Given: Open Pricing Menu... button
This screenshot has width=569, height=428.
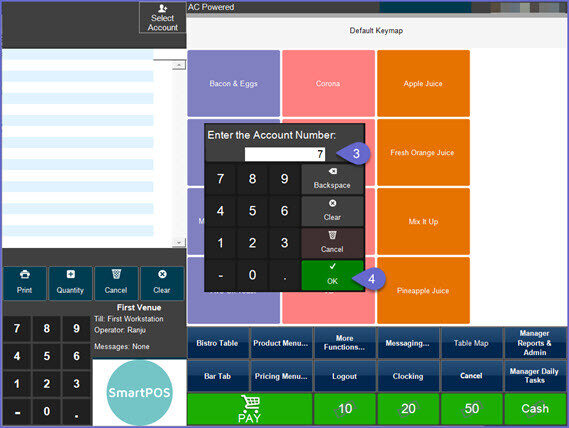Looking at the screenshot, I should click(x=281, y=376).
